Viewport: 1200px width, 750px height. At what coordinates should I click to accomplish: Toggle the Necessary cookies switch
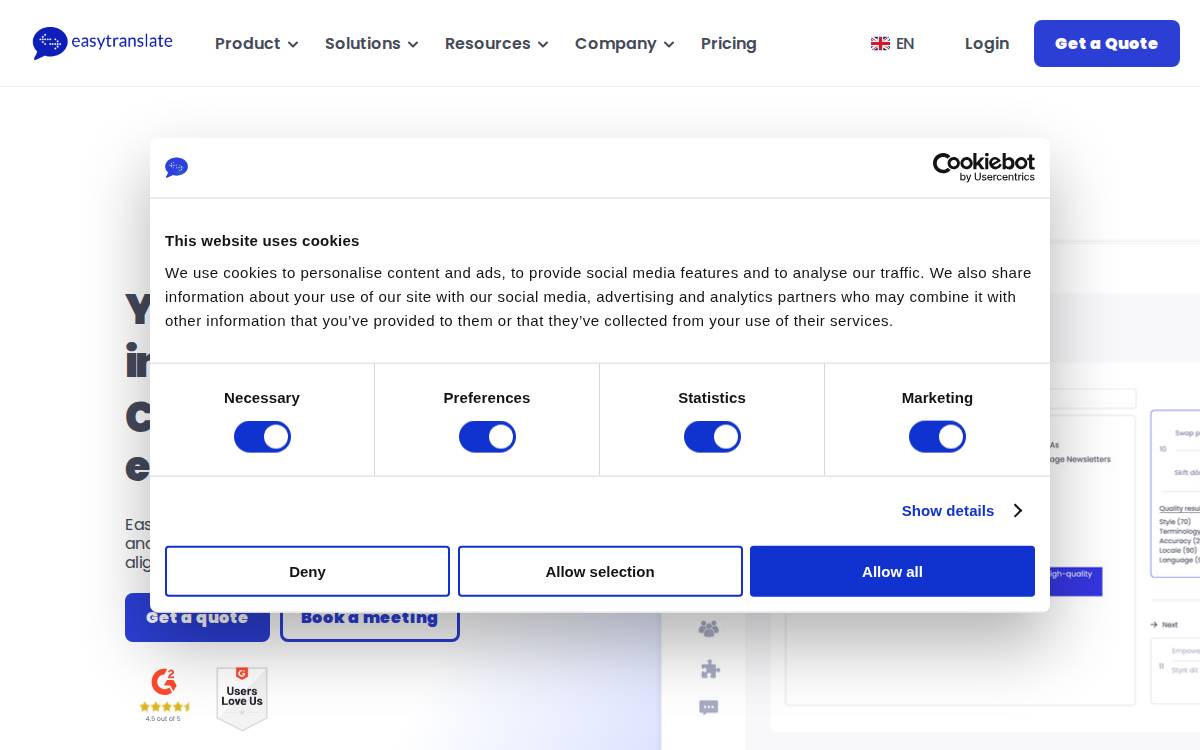tap(262, 437)
